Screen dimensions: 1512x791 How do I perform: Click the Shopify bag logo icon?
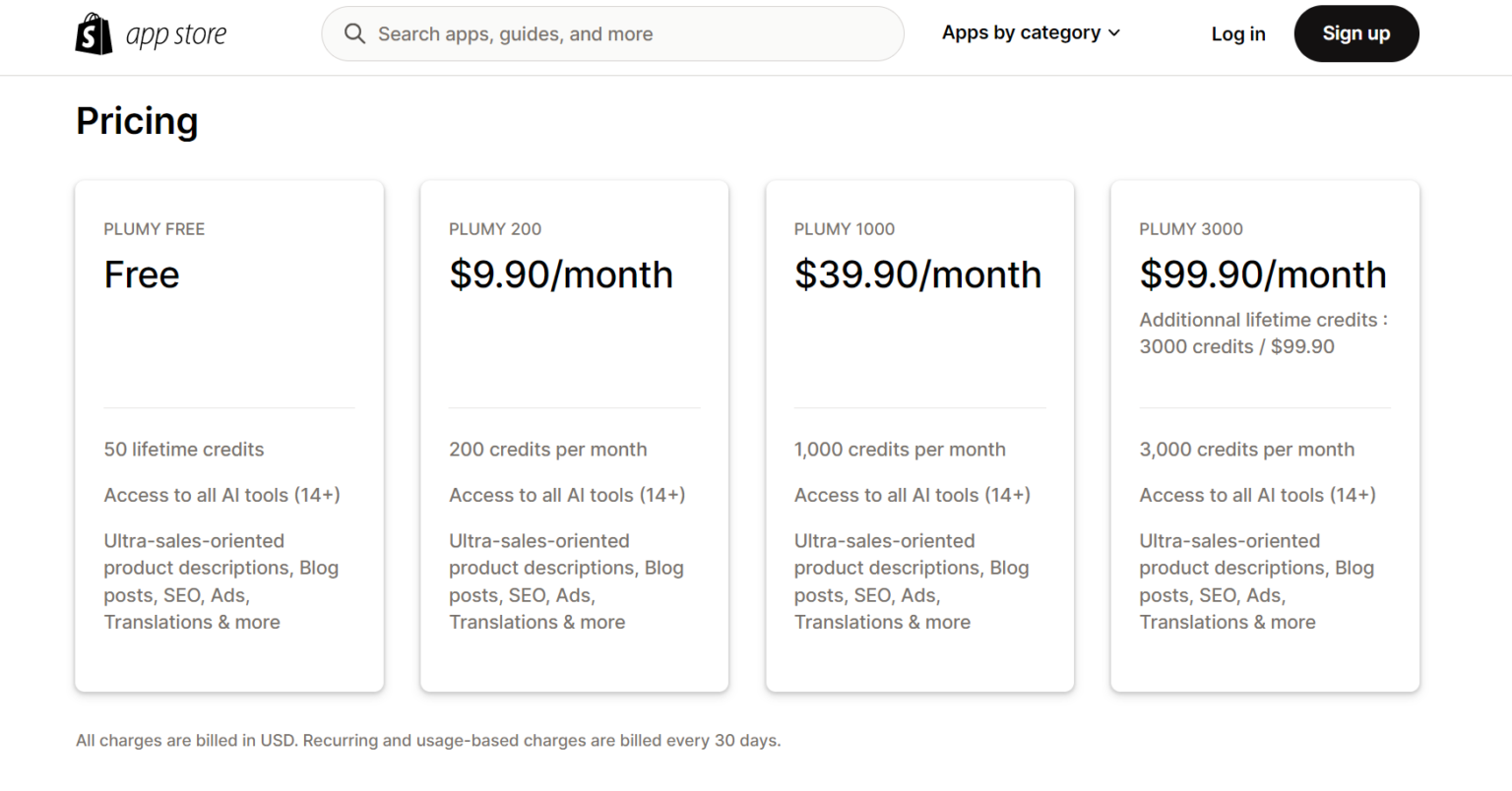[94, 33]
